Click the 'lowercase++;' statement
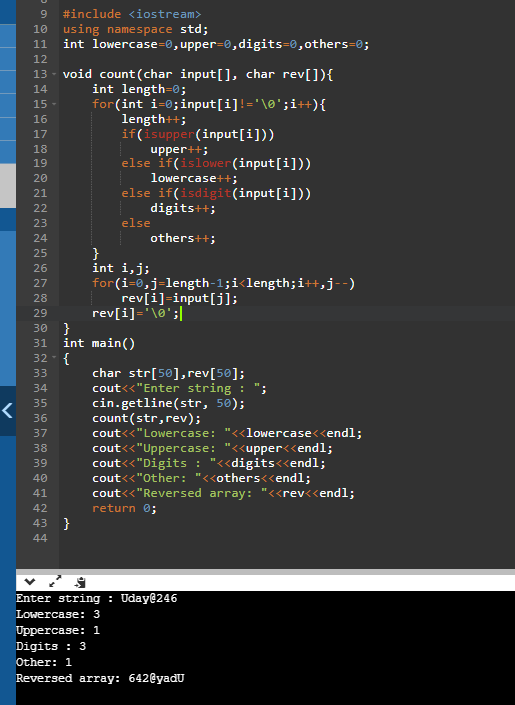 [x=194, y=178]
